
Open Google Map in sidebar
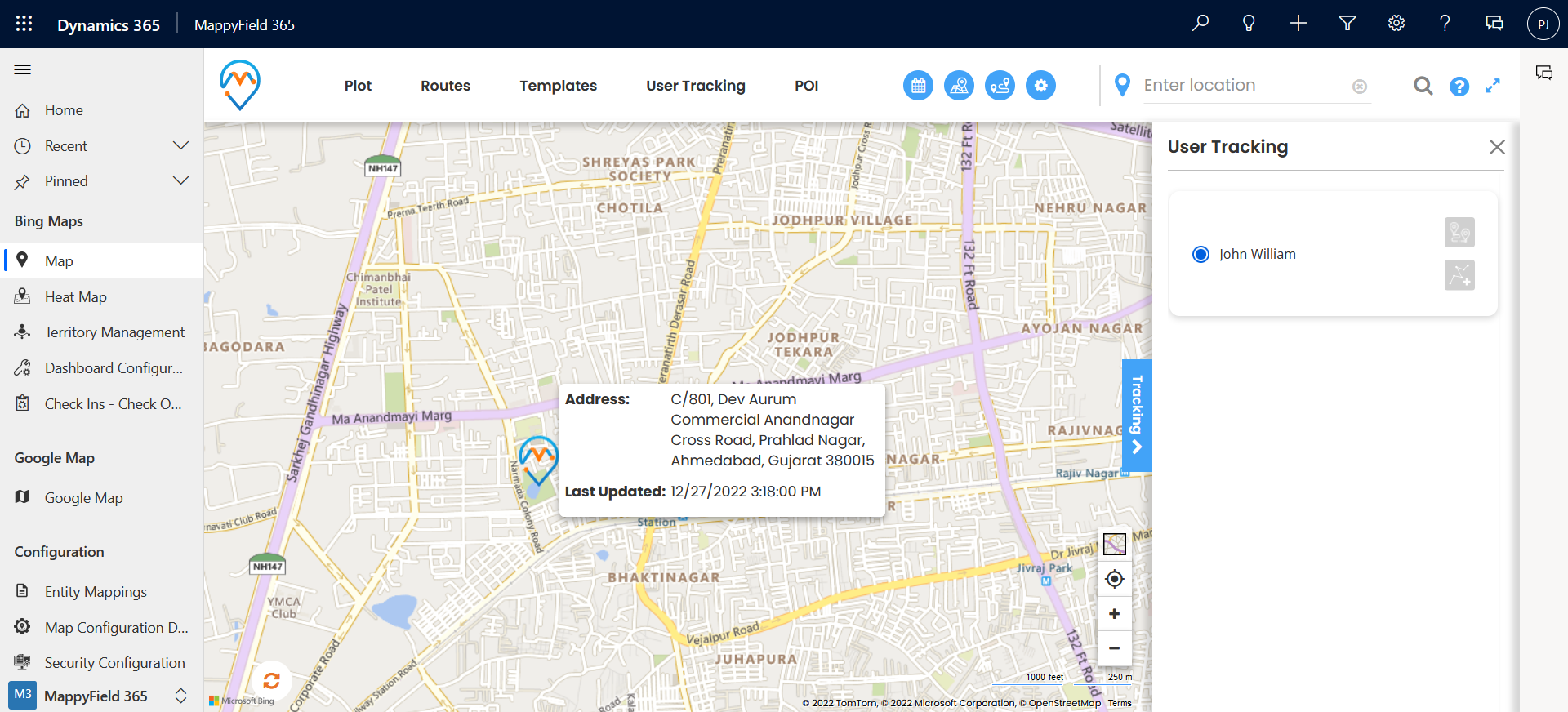[101, 497]
